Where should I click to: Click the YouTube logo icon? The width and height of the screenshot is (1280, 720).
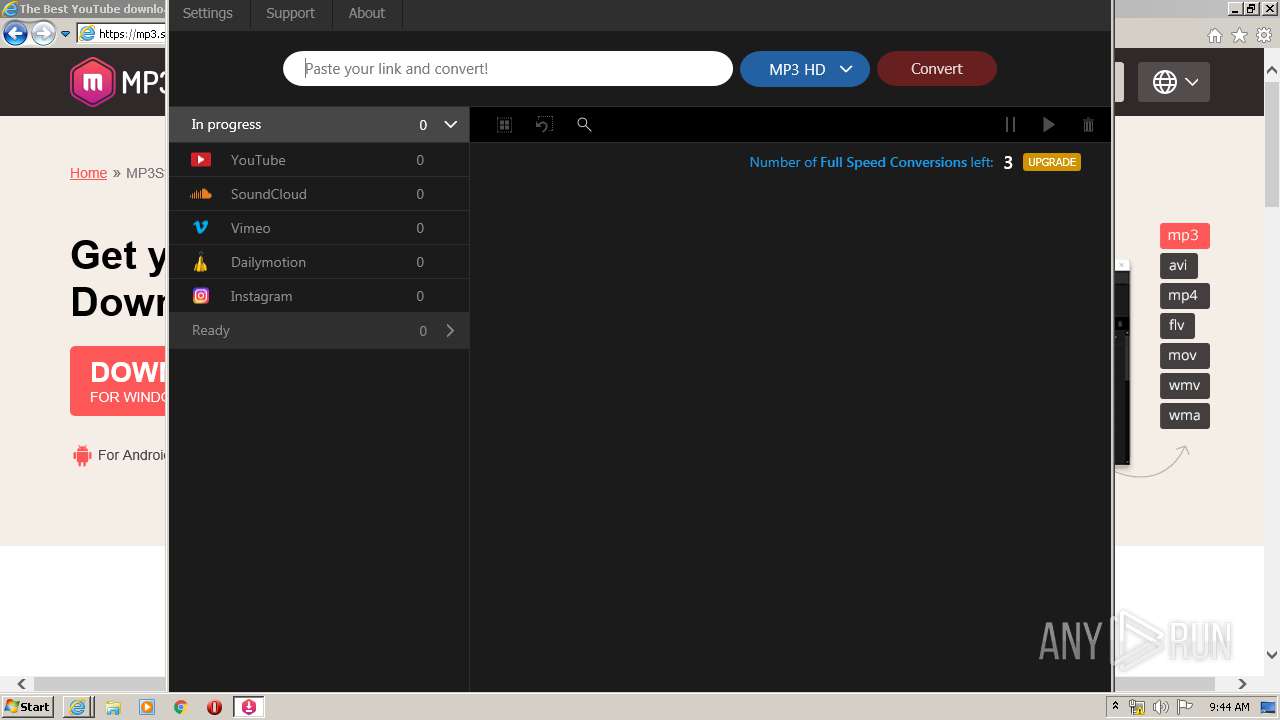201,160
